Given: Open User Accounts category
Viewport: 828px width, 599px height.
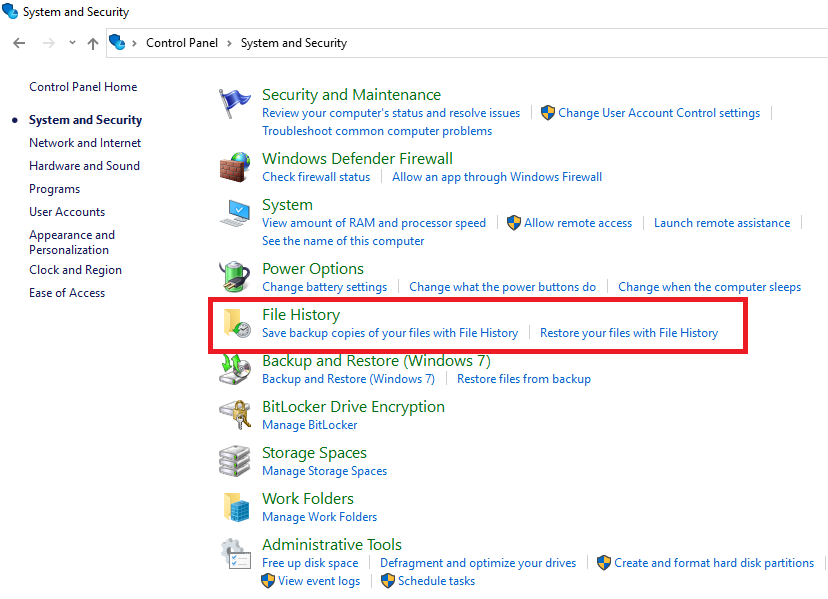Looking at the screenshot, I should 67,212.
